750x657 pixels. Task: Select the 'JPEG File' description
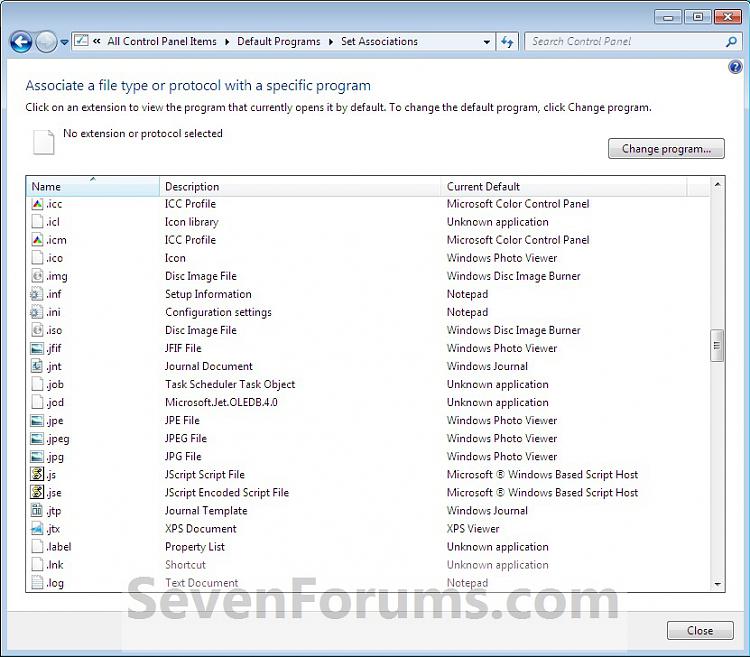[x=186, y=438]
